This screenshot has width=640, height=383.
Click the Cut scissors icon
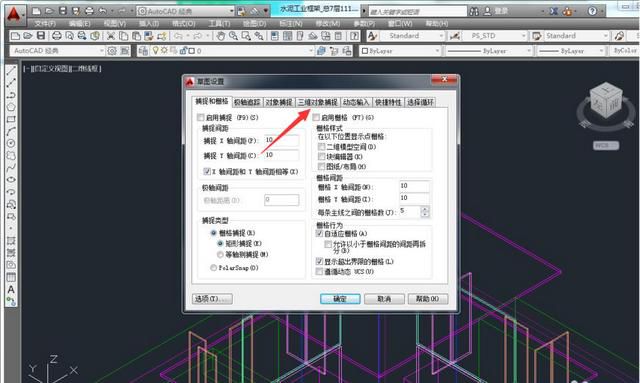point(111,36)
